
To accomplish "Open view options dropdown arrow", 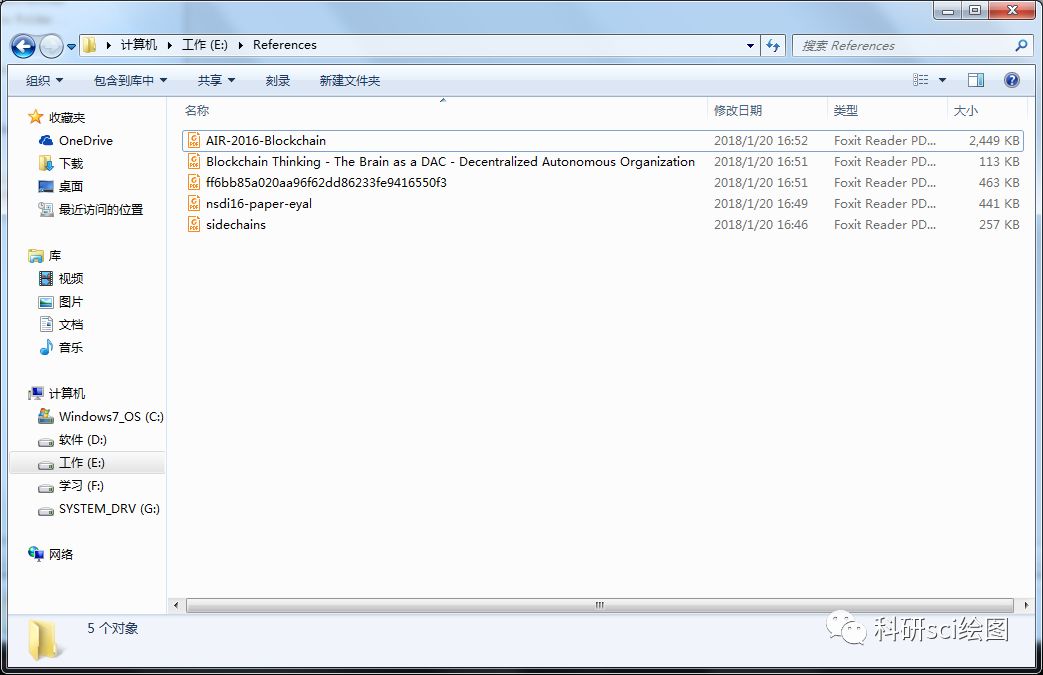I will click(x=942, y=80).
